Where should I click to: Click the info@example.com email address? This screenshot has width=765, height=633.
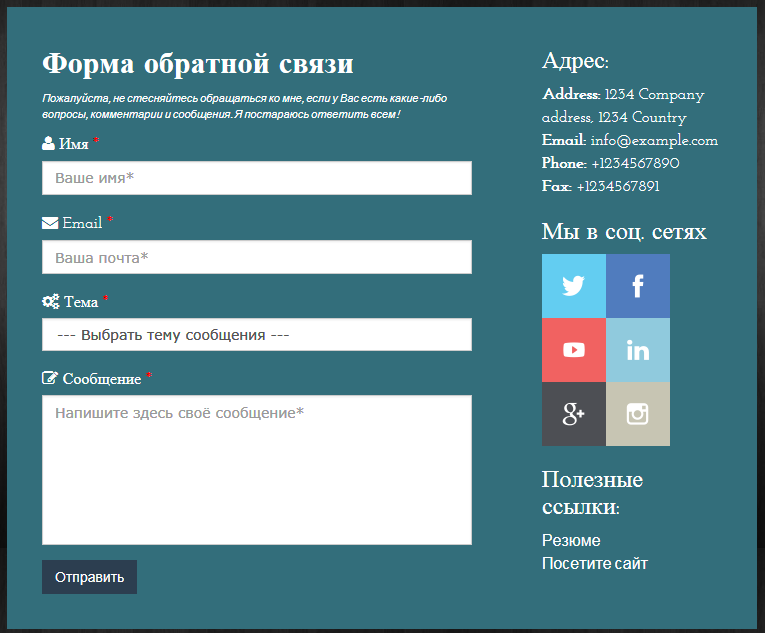pos(654,141)
